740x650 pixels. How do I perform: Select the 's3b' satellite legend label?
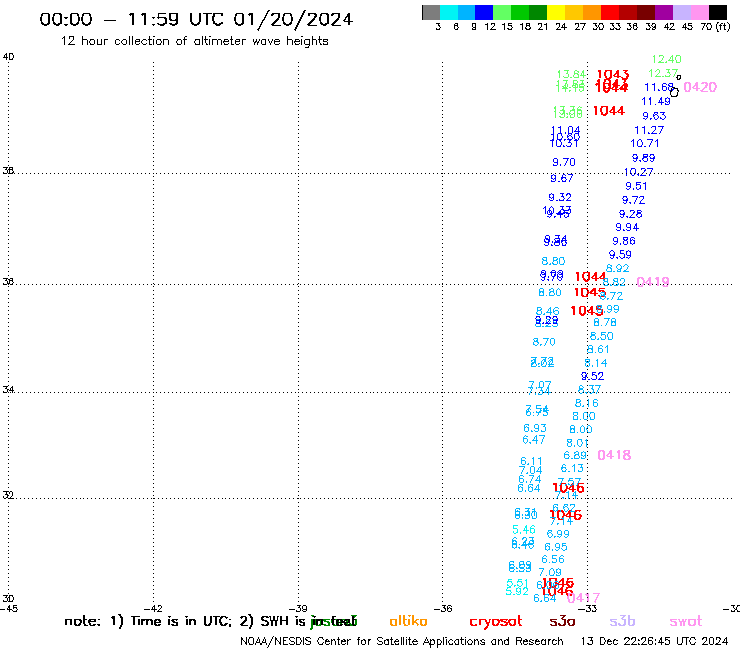(622, 621)
